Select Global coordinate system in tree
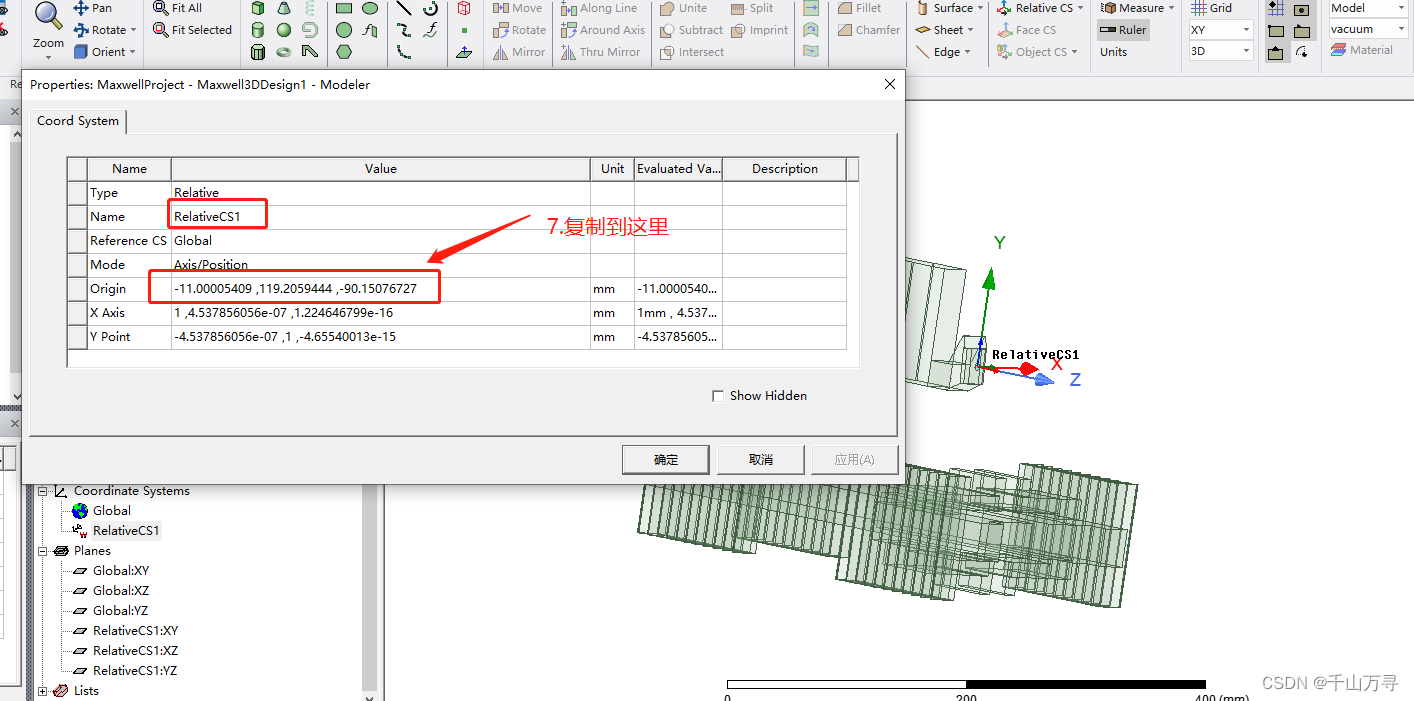 (x=111, y=511)
